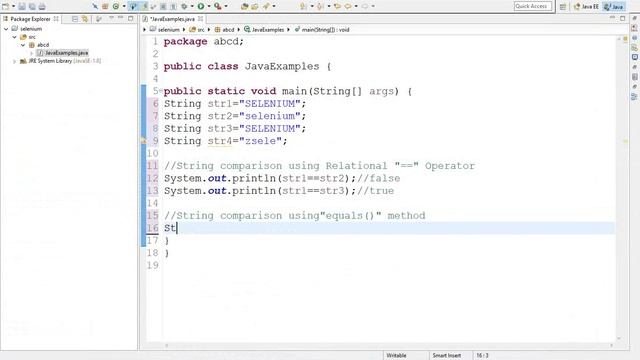640x360 pixels.
Task: Click in the Quick Access field
Action: (533, 6)
